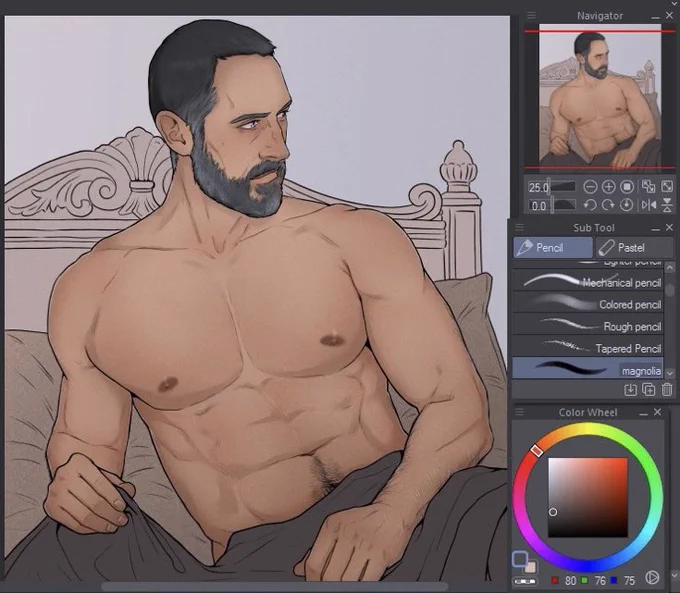Rotate the canvas right in Navigator

pos(608,205)
